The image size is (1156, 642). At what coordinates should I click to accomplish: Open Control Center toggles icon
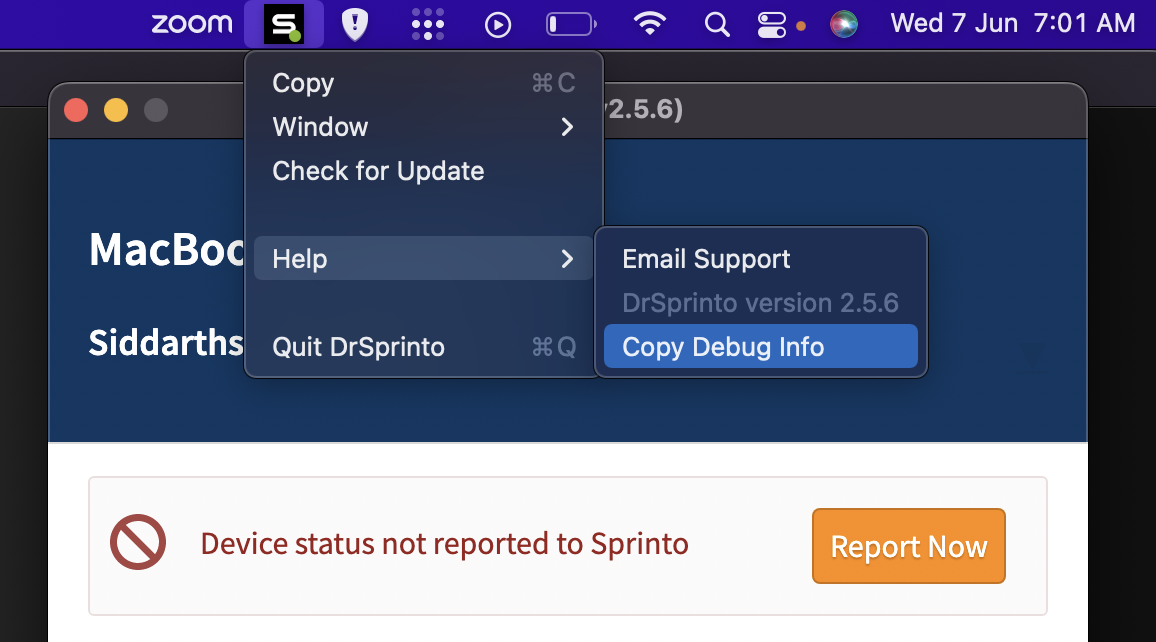[x=772, y=25]
